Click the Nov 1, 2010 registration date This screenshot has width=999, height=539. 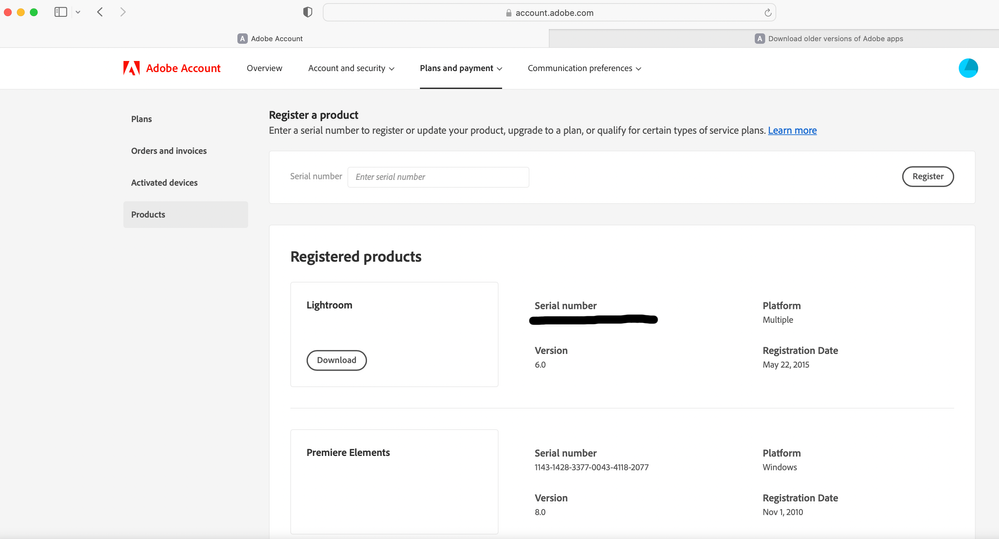[x=782, y=512]
